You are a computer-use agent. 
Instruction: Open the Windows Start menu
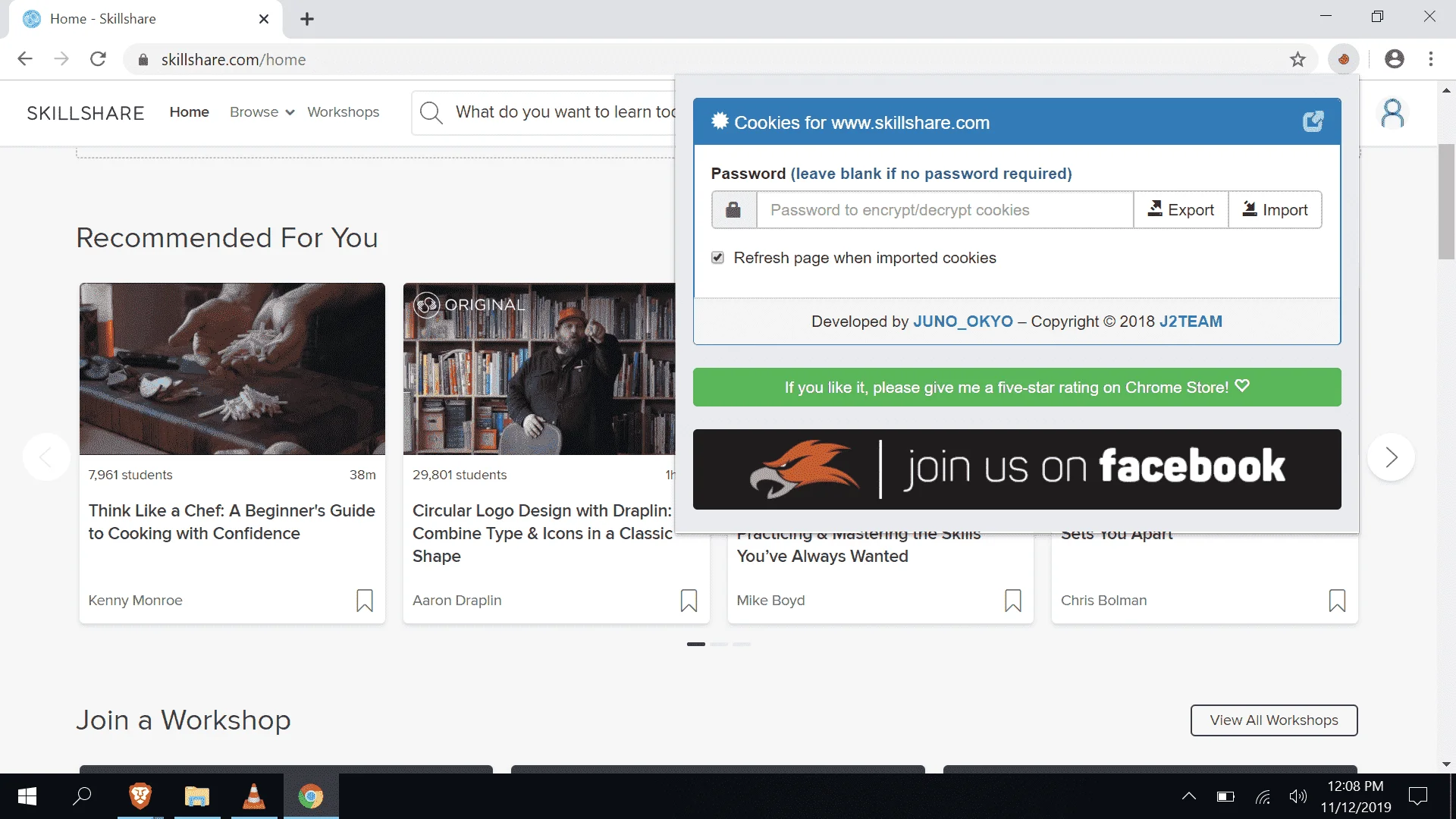pyautogui.click(x=27, y=796)
